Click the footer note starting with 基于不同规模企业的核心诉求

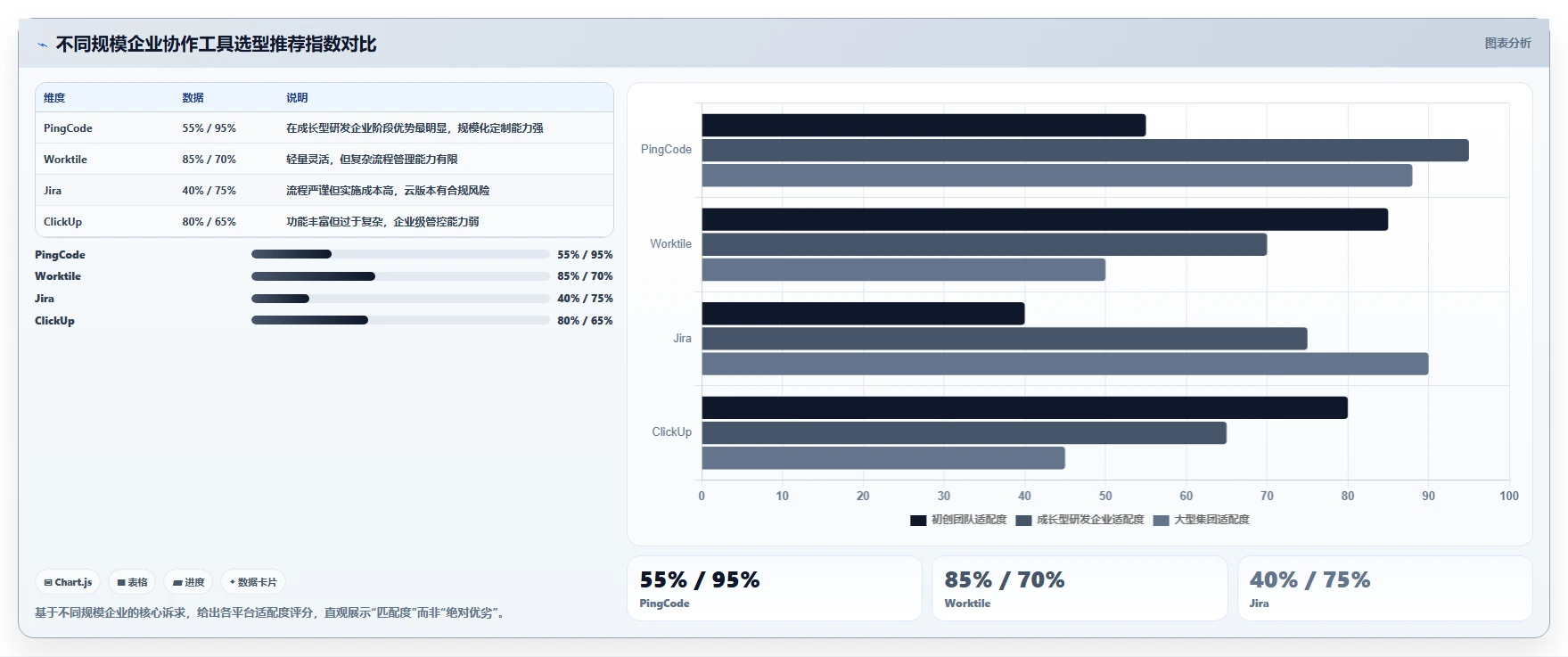click(x=272, y=613)
